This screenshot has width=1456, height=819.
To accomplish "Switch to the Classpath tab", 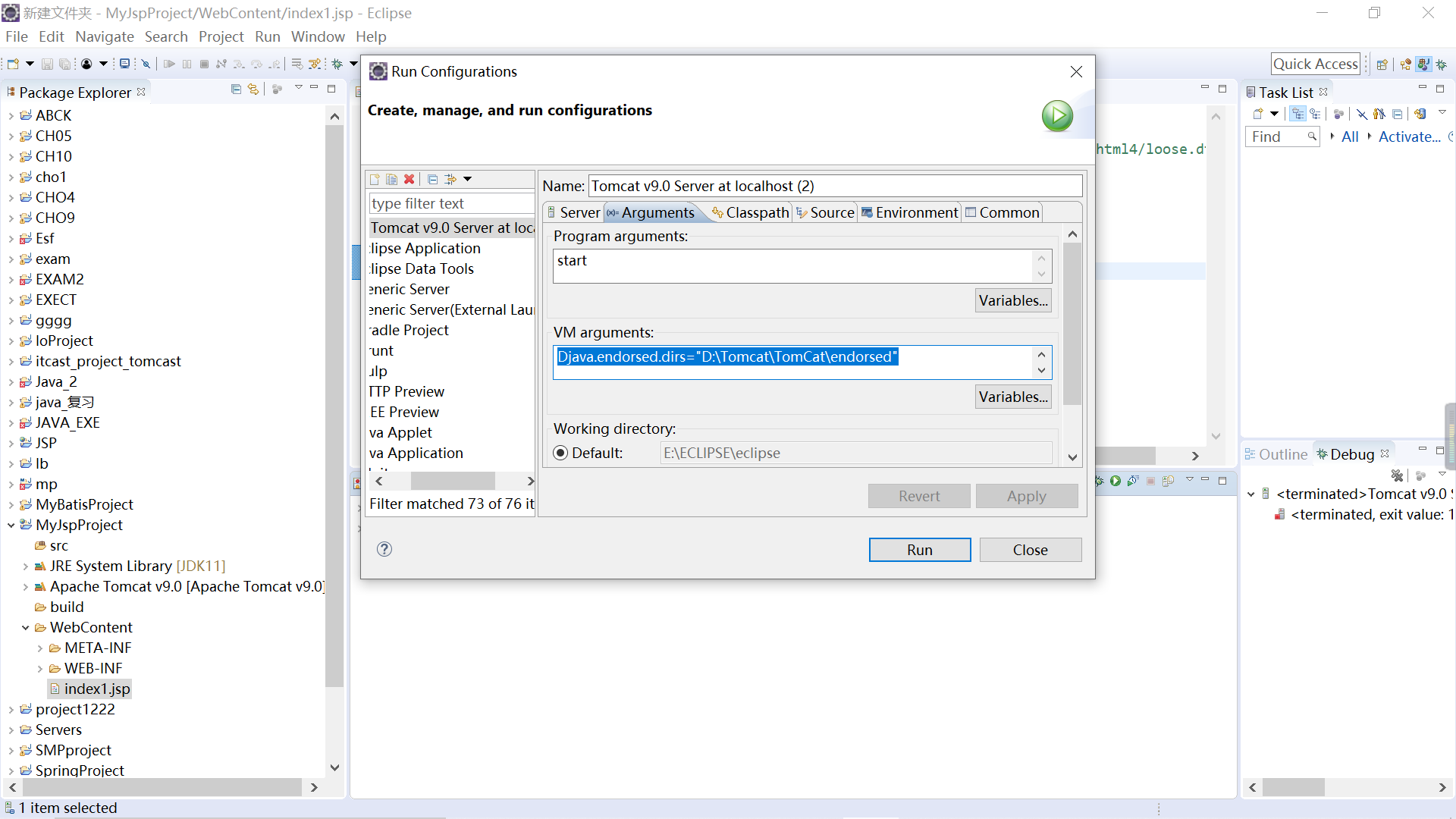I will pyautogui.click(x=750, y=213).
